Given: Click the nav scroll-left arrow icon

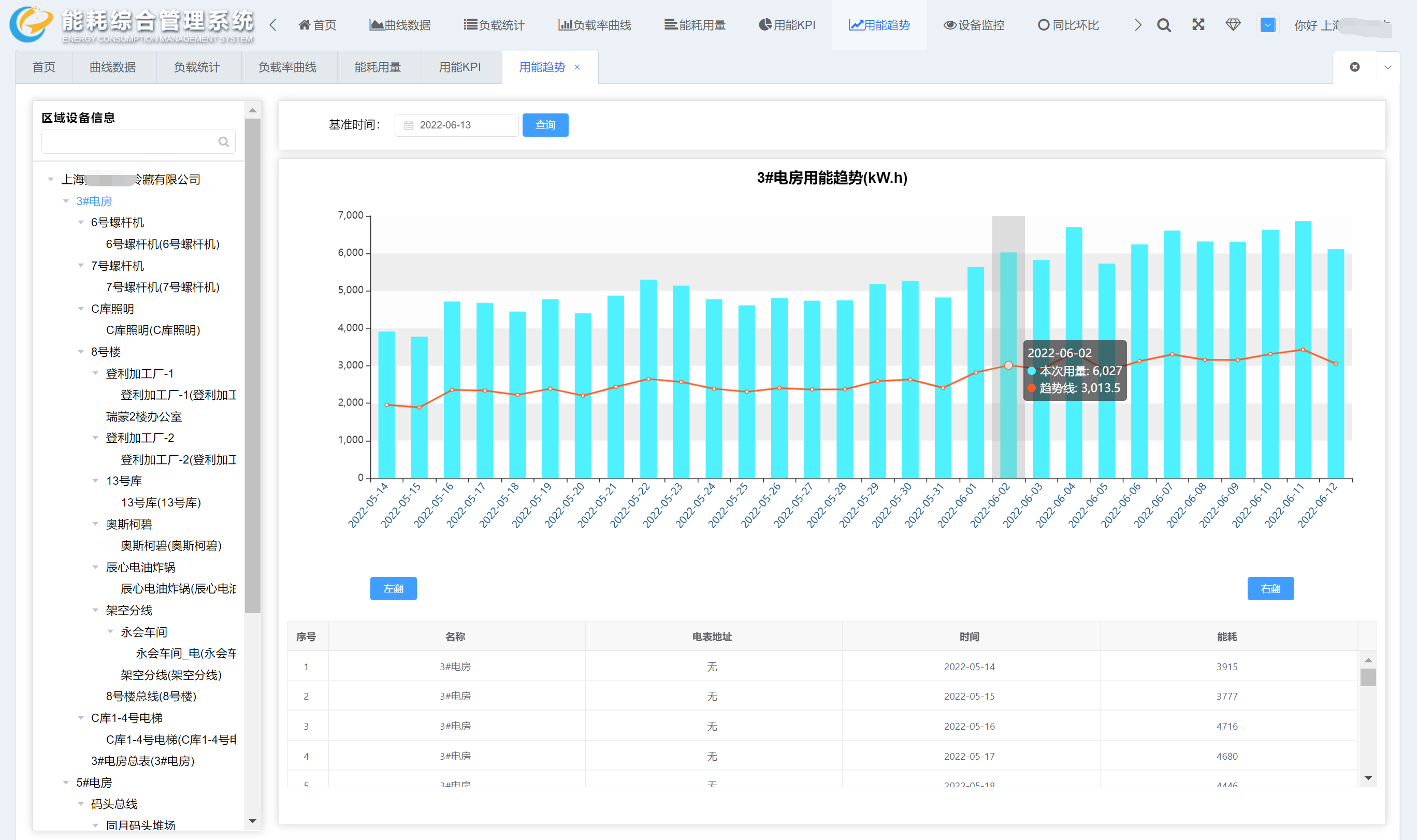Looking at the screenshot, I should click(273, 25).
